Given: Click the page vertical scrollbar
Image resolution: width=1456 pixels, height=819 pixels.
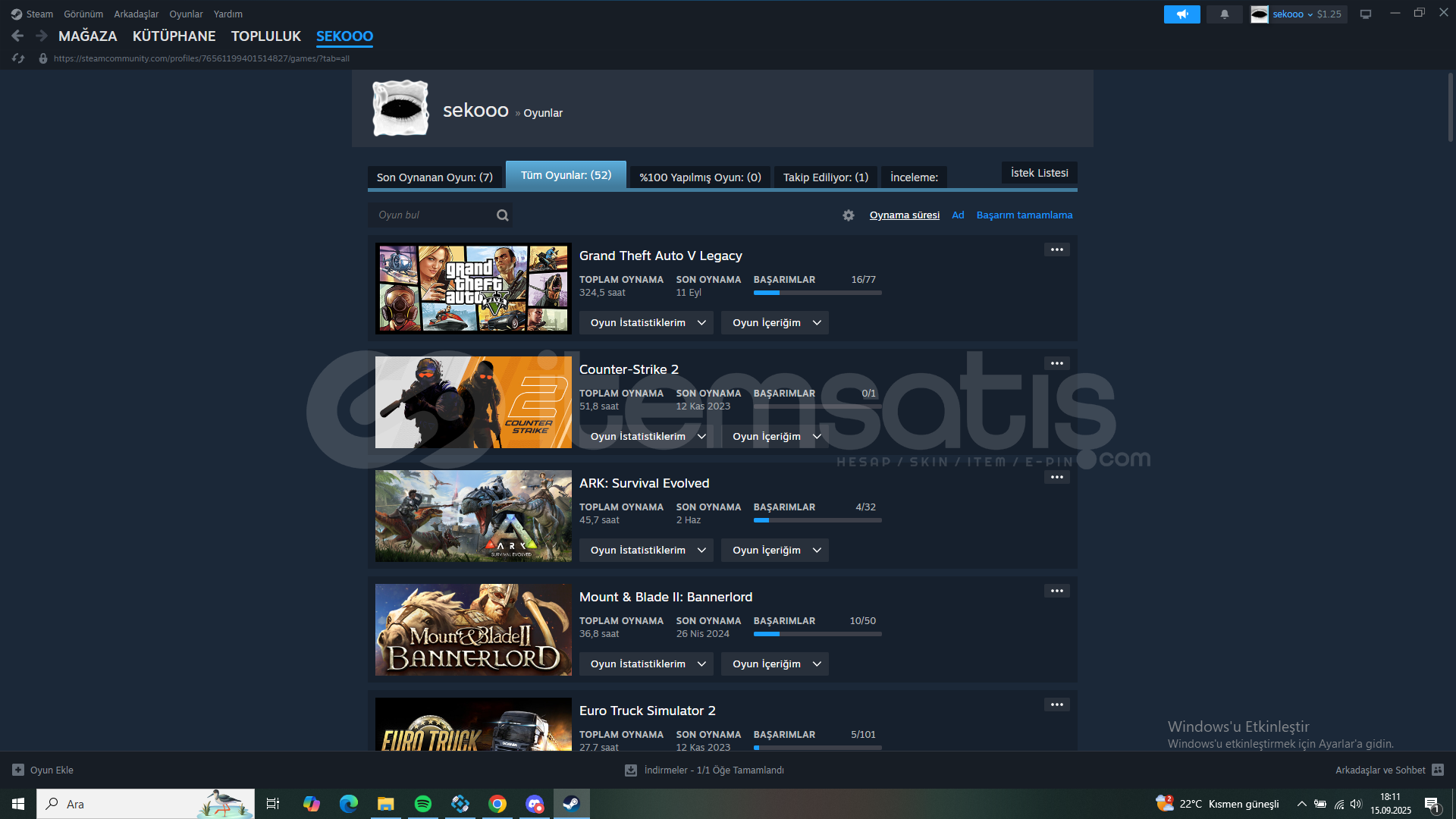Looking at the screenshot, I should [1450, 107].
